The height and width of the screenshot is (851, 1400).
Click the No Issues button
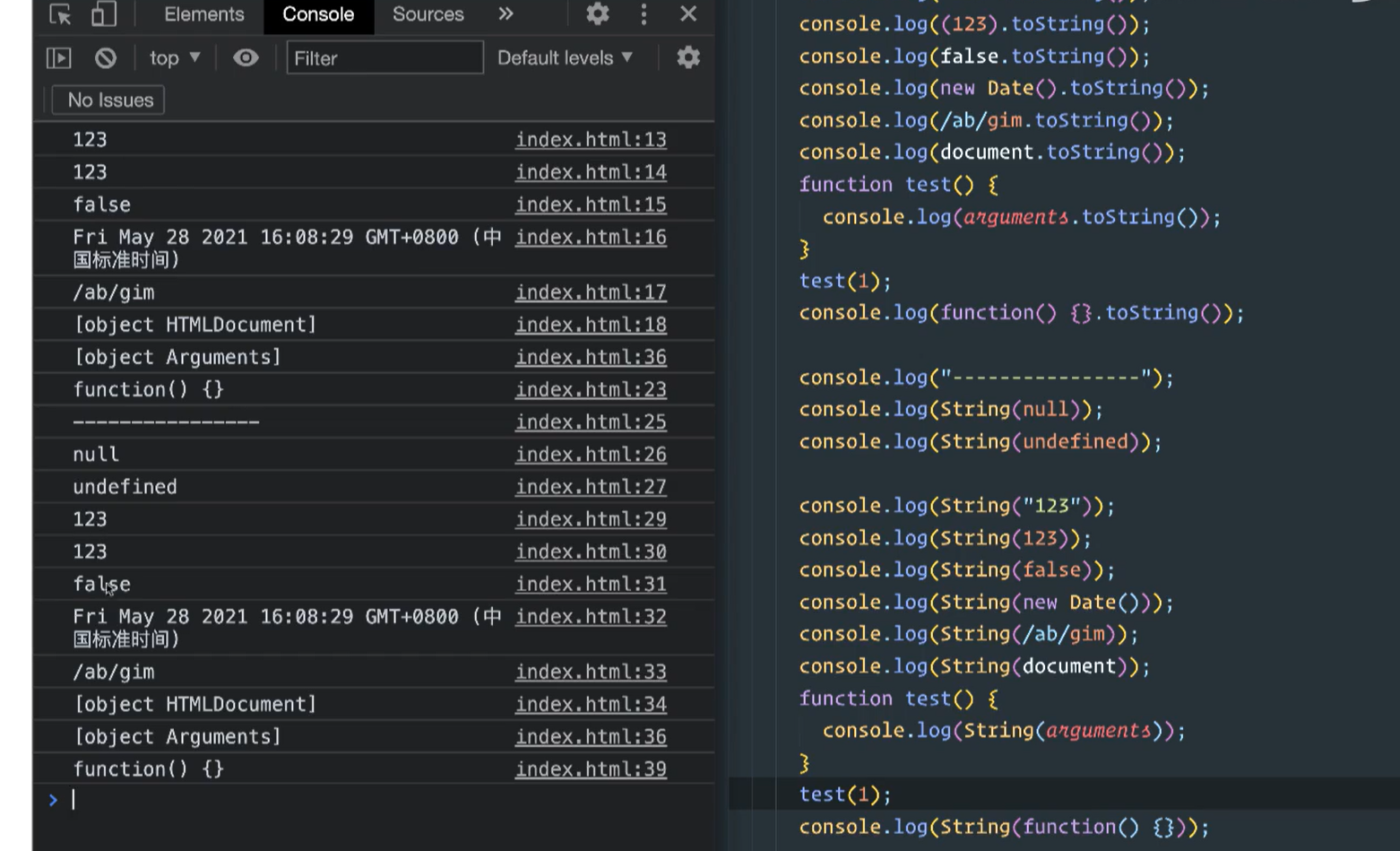(x=108, y=100)
